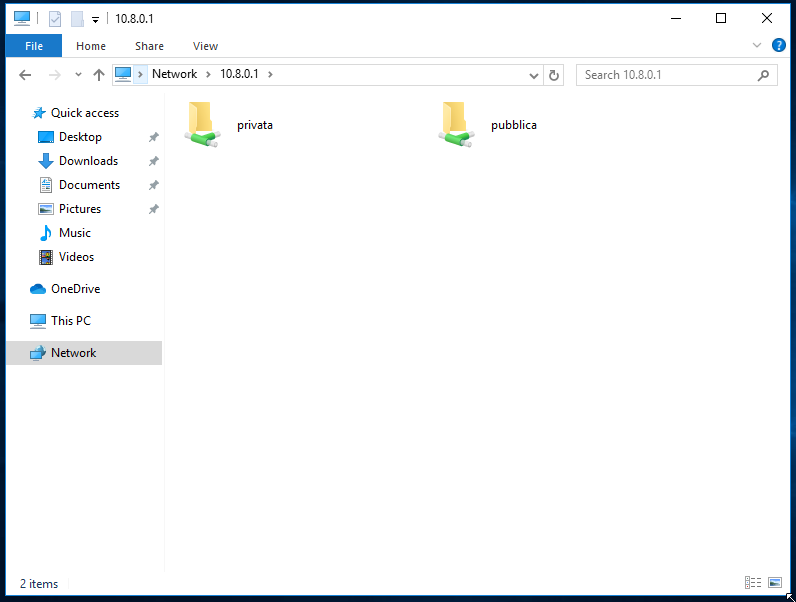Click the computer icon in address bar

click(123, 74)
